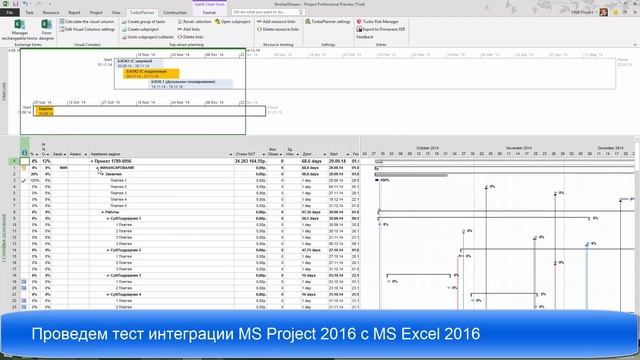Switch to the Report ribbon tab
This screenshot has width=640, height=360.
[74, 13]
